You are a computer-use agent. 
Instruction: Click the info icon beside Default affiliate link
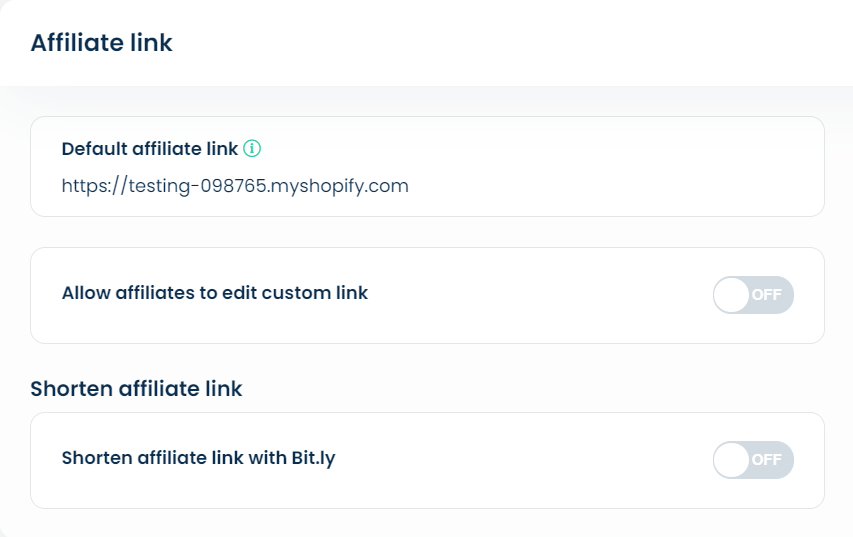(x=252, y=148)
